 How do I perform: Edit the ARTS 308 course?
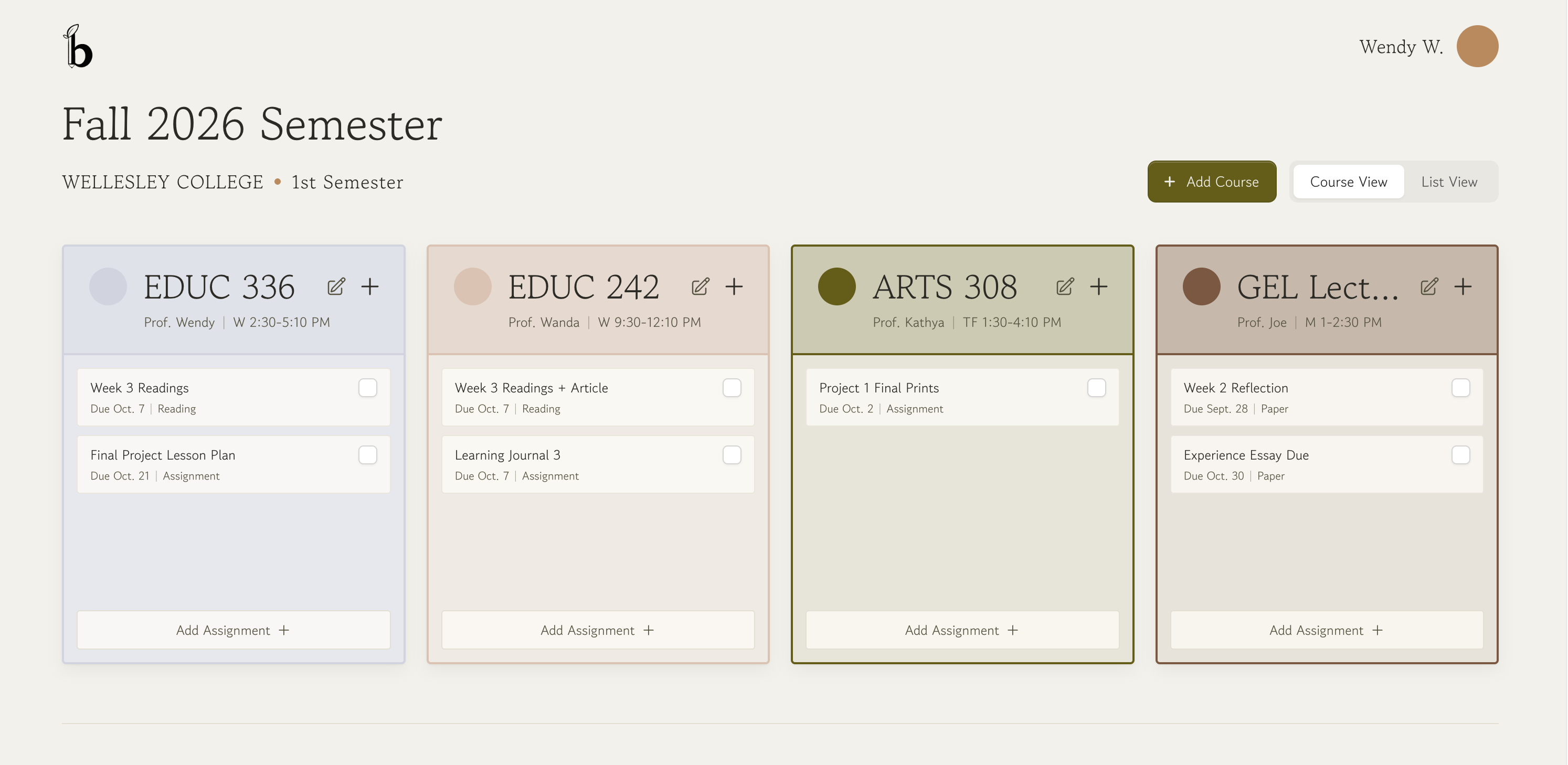tap(1065, 286)
